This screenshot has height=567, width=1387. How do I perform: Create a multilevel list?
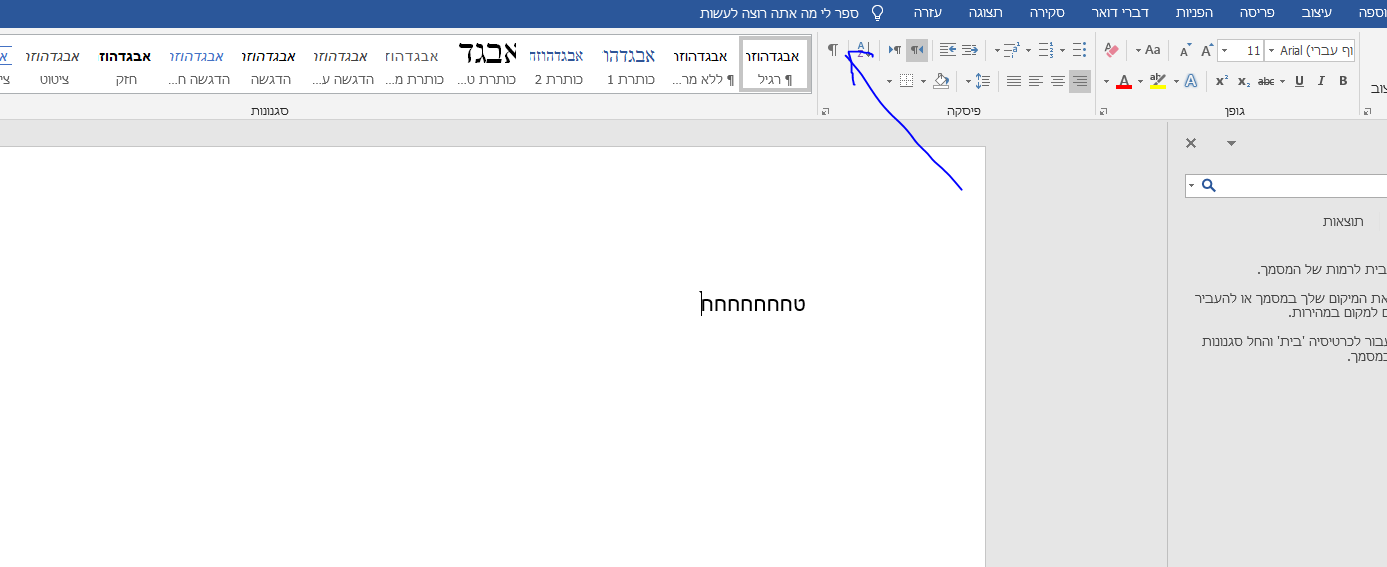click(x=1011, y=50)
